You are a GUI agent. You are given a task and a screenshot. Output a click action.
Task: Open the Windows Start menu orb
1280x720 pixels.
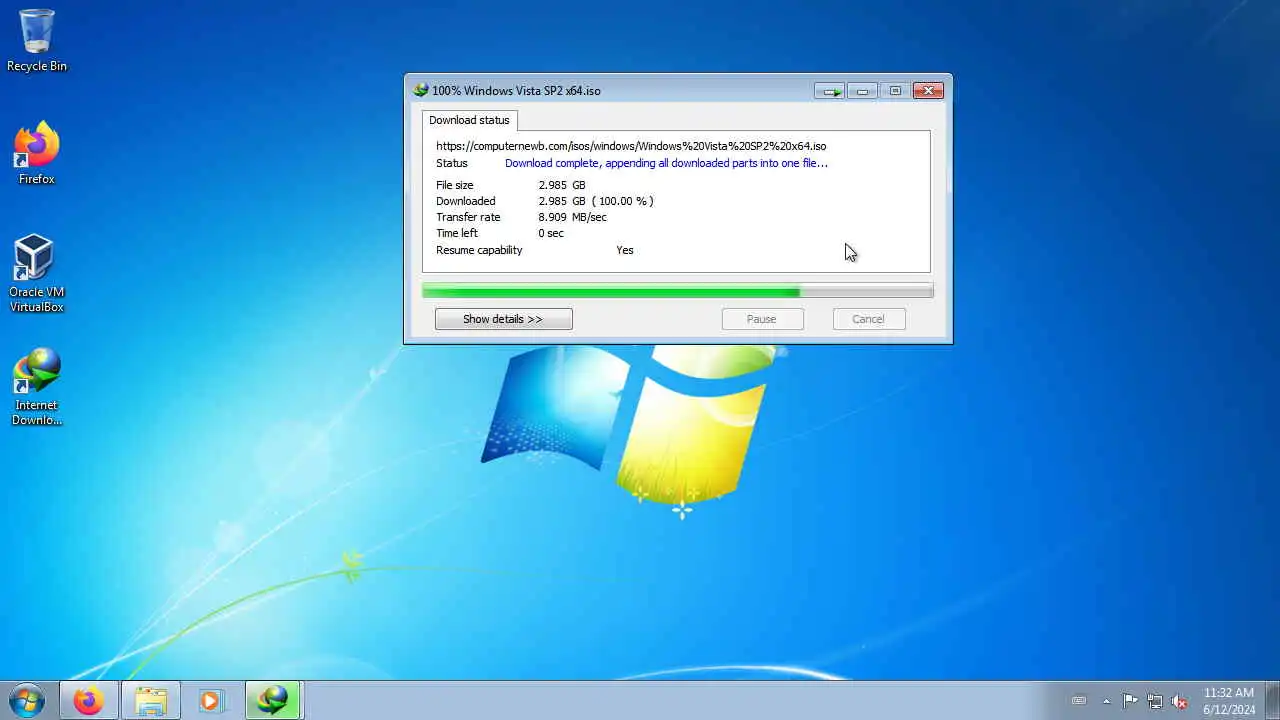click(x=27, y=700)
